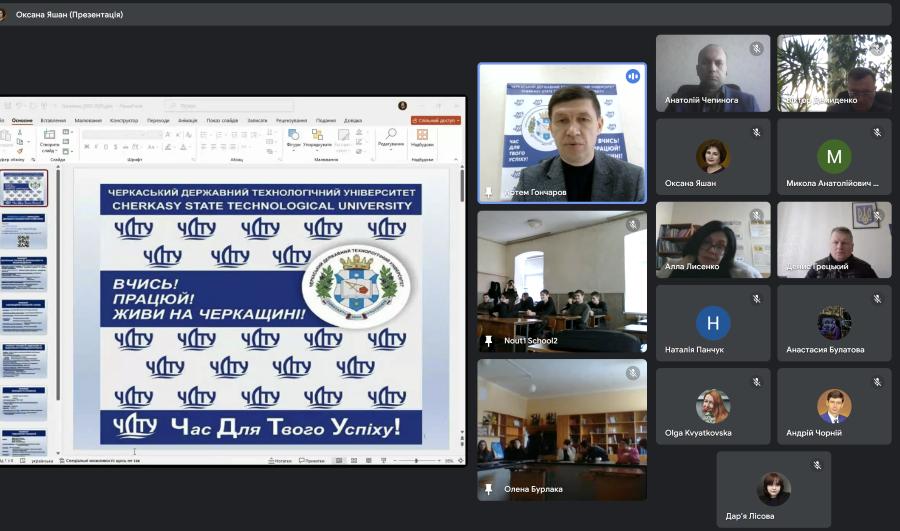Select the second slide thumbnail with QR code

[24, 231]
